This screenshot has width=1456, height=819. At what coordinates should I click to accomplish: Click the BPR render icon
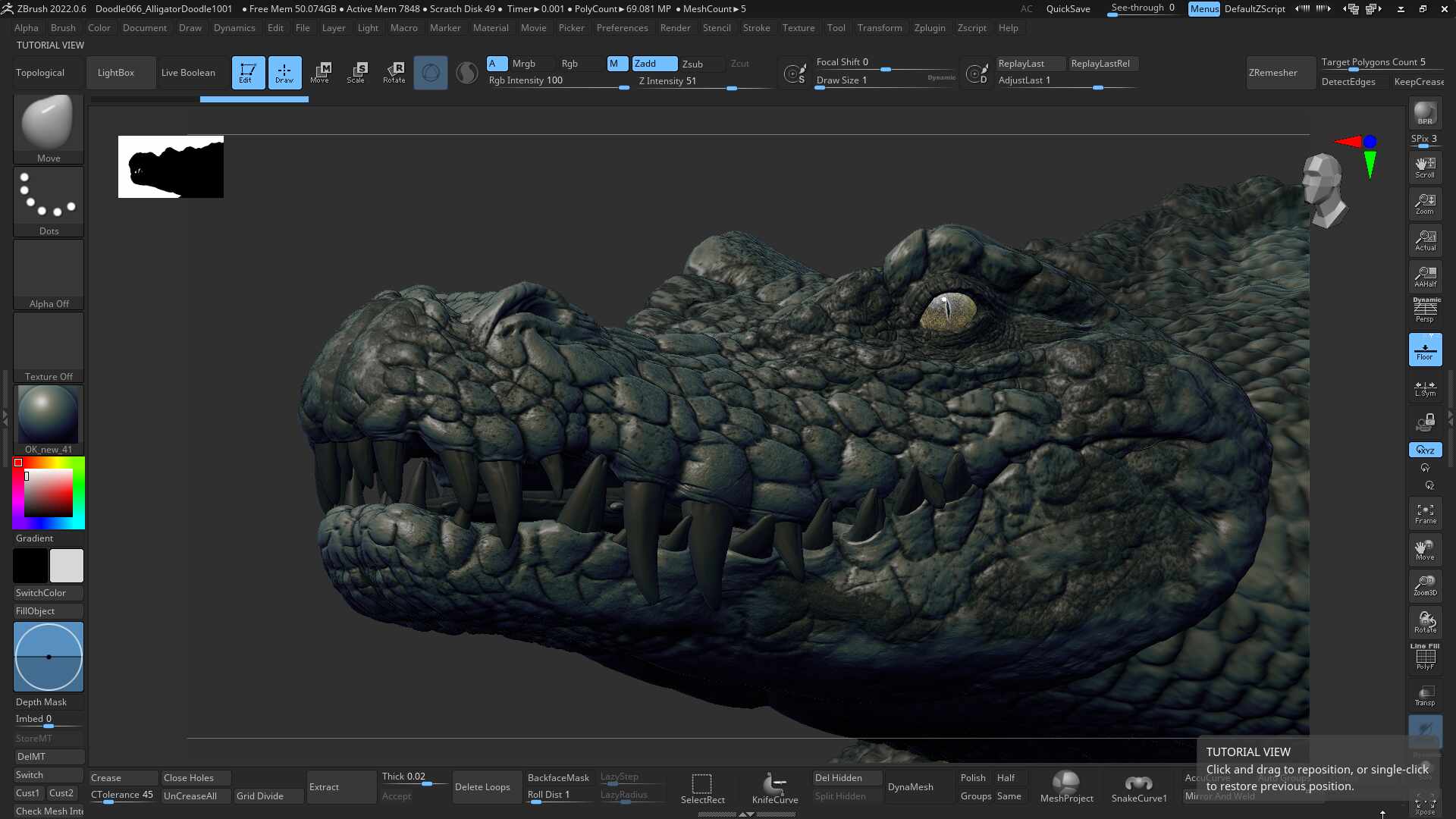(1425, 114)
